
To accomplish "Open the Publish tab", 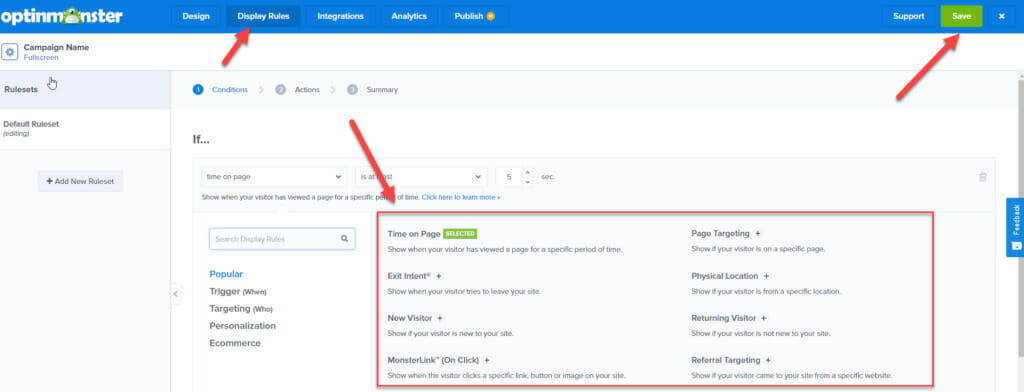I will point(475,16).
